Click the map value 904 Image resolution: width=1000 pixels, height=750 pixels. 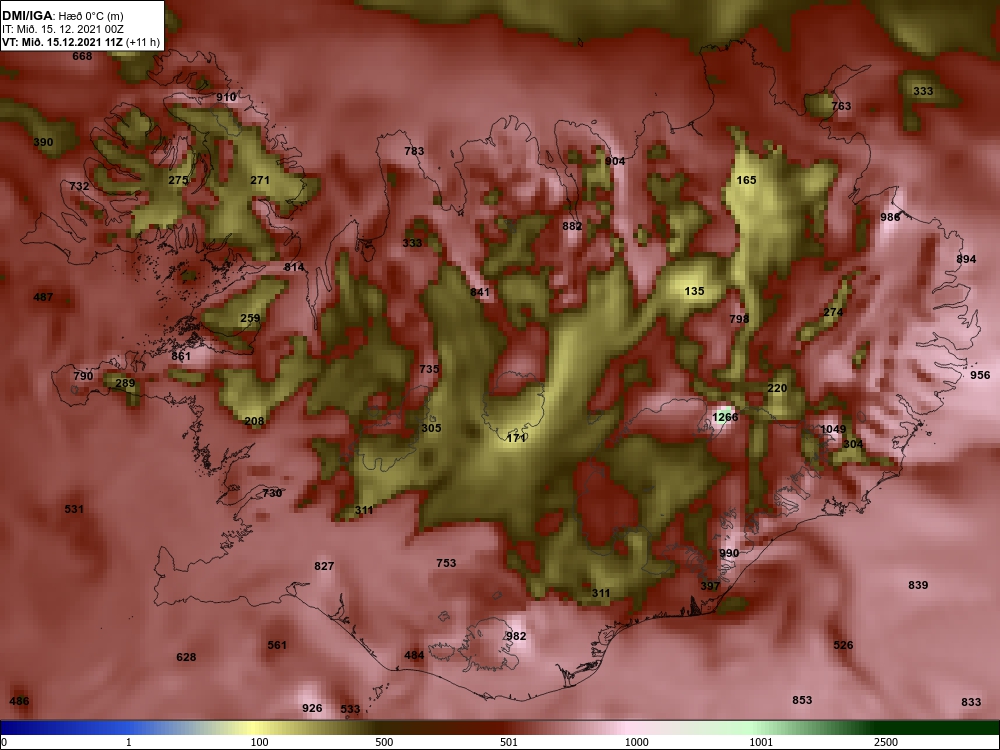pyautogui.click(x=615, y=161)
